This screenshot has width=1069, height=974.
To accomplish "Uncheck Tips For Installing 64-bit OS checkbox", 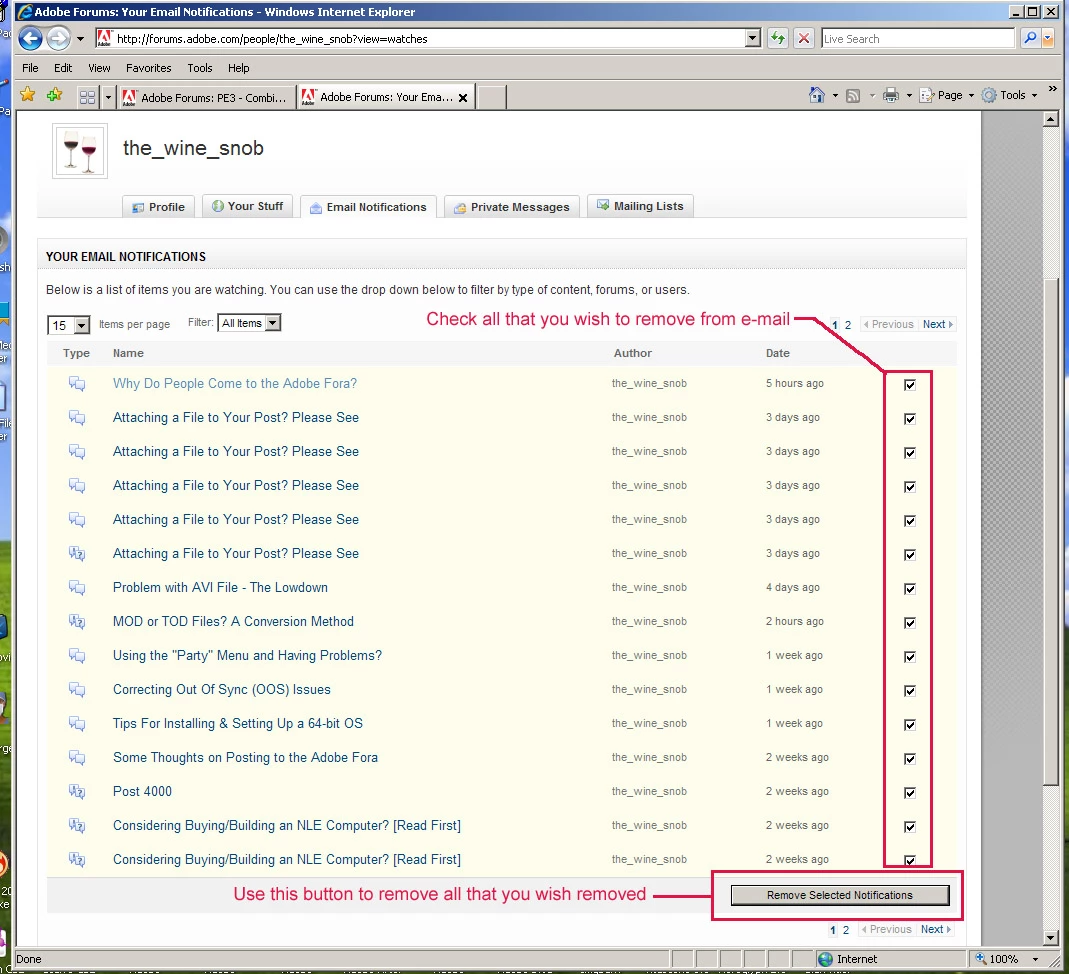I will click(x=909, y=725).
